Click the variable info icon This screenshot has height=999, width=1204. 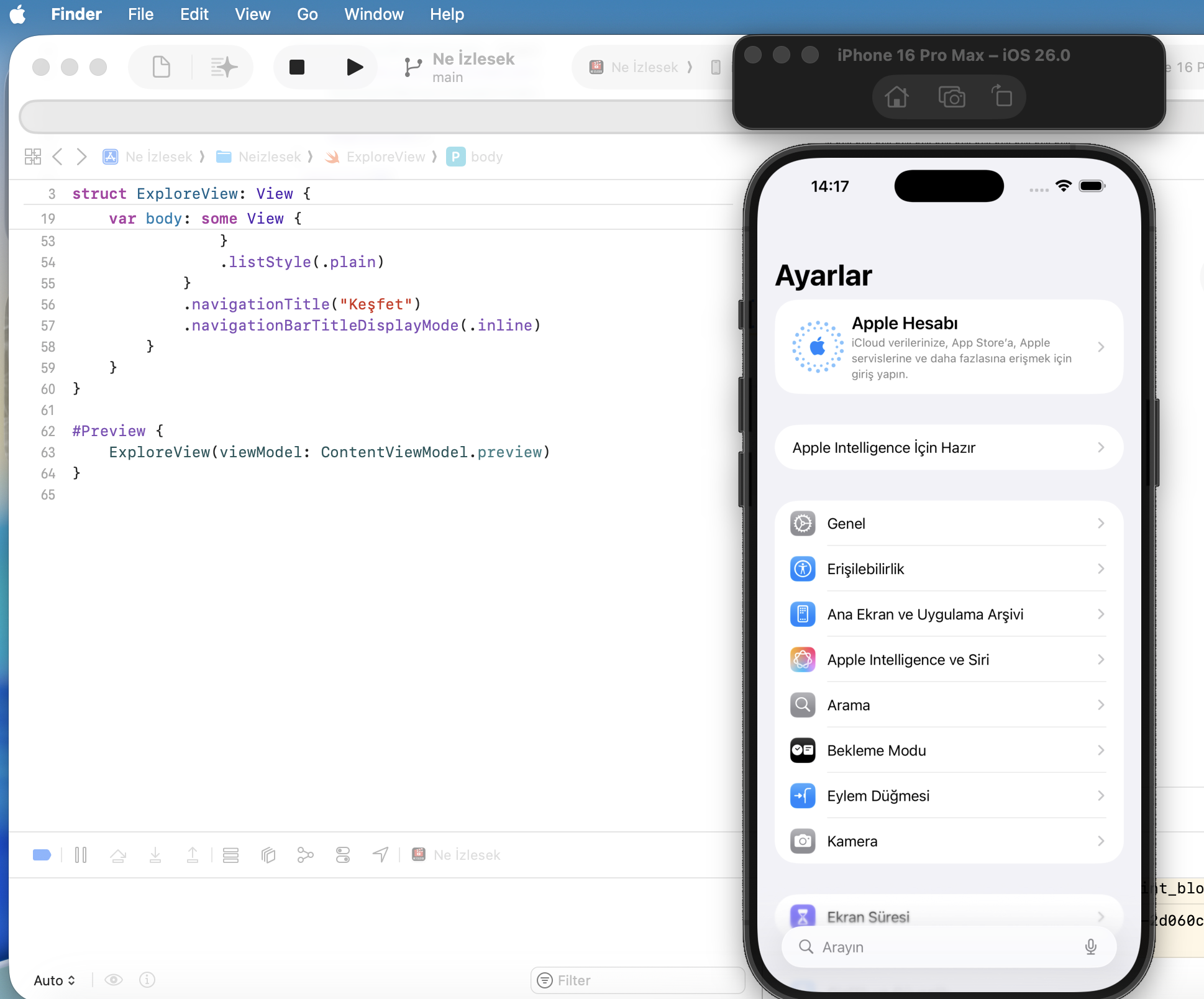click(x=147, y=980)
